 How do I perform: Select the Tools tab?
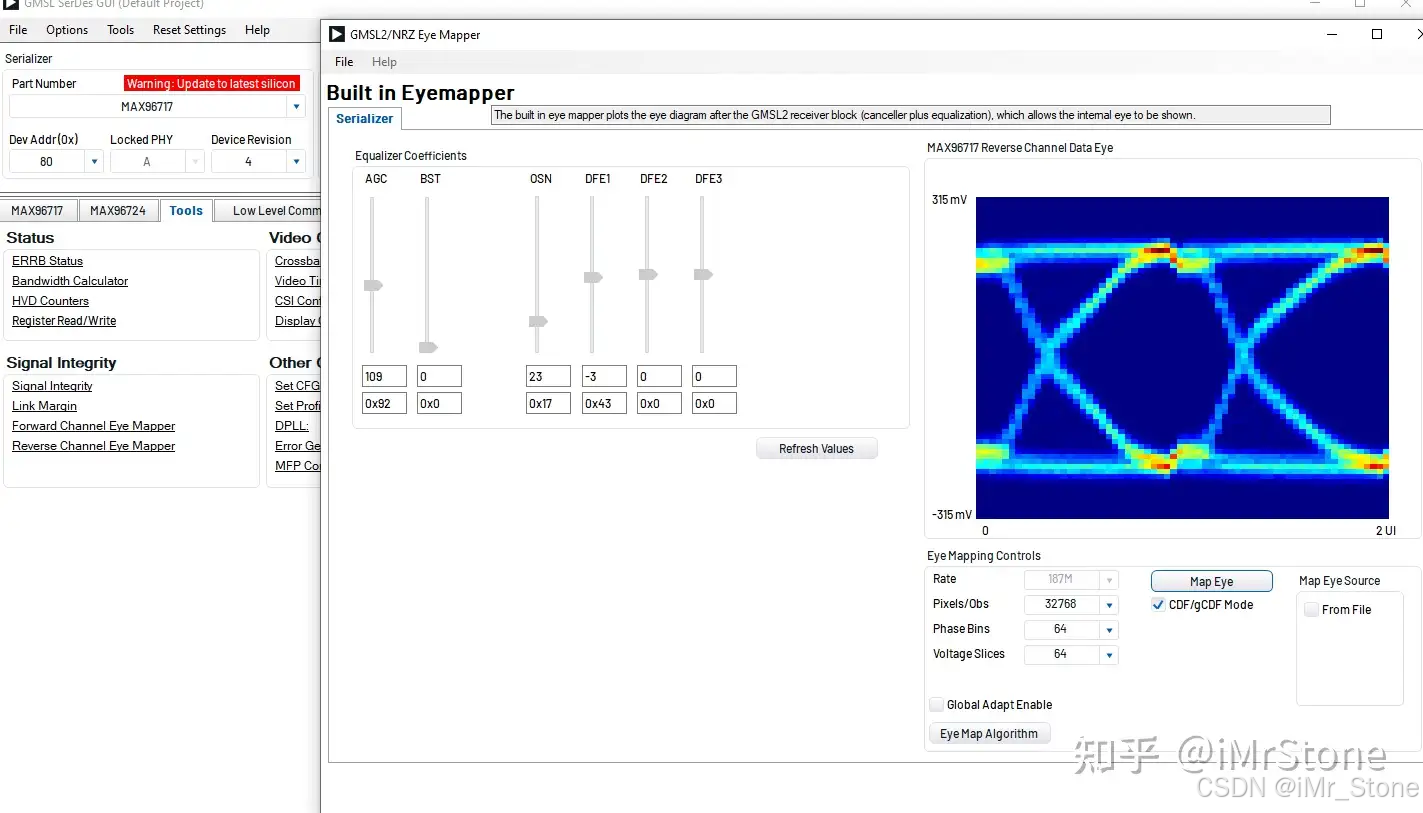point(186,211)
